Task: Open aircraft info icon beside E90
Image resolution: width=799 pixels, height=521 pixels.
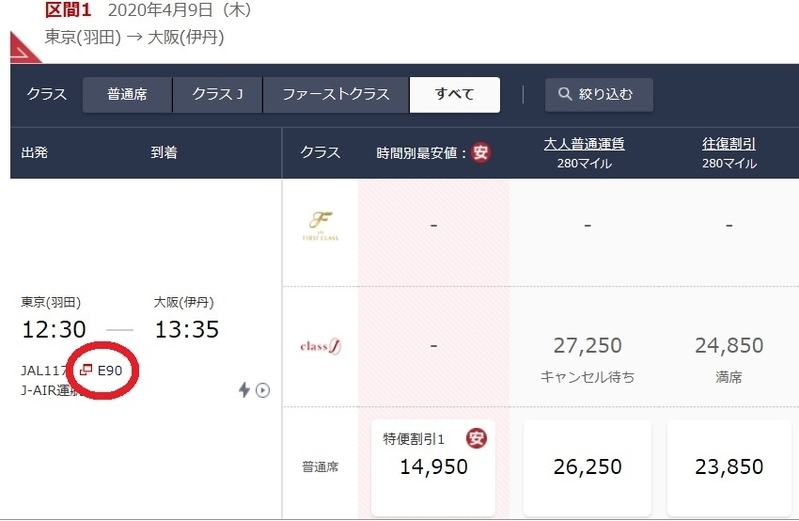Action: [86, 370]
